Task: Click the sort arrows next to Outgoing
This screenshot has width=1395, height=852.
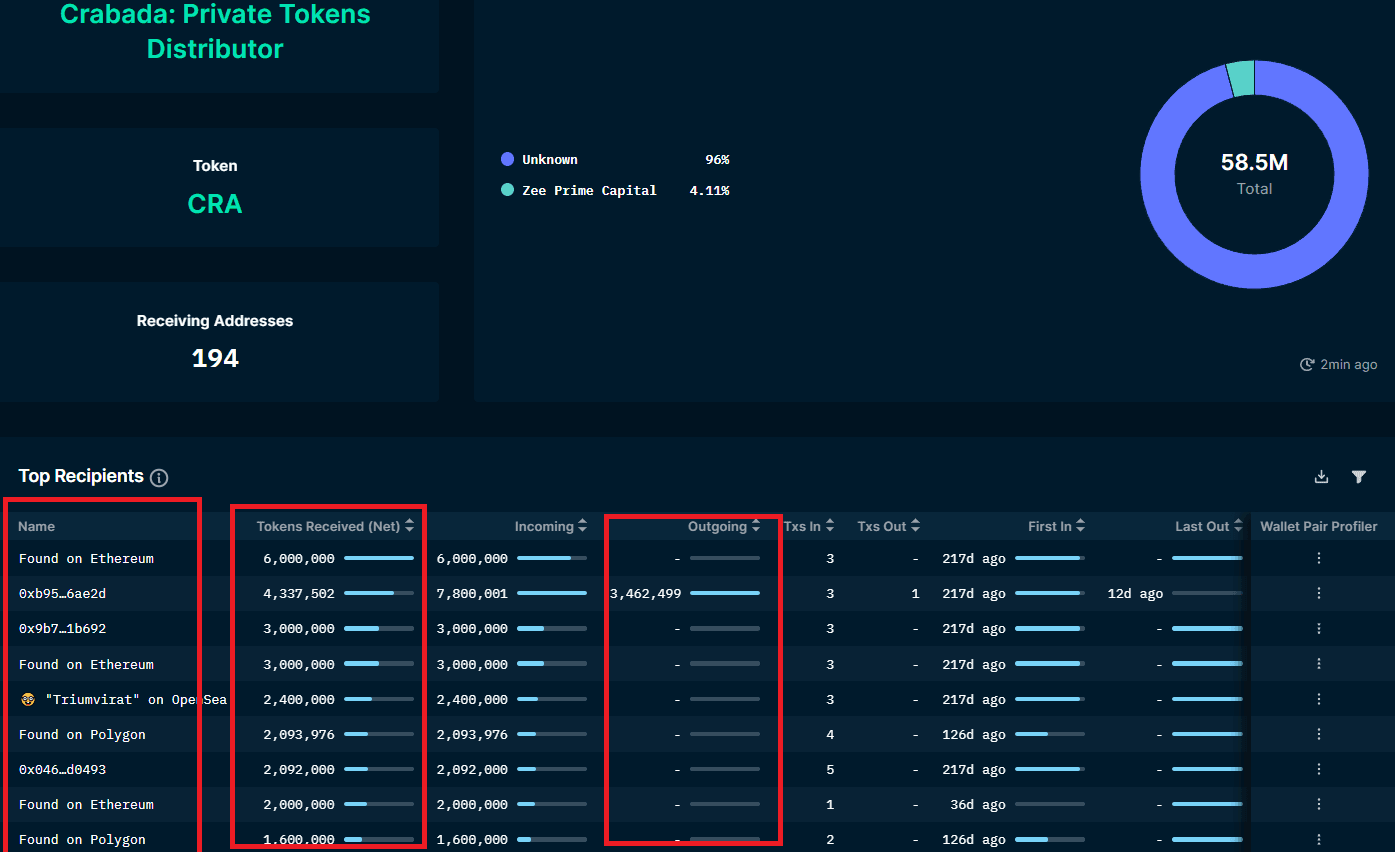Action: click(x=756, y=526)
